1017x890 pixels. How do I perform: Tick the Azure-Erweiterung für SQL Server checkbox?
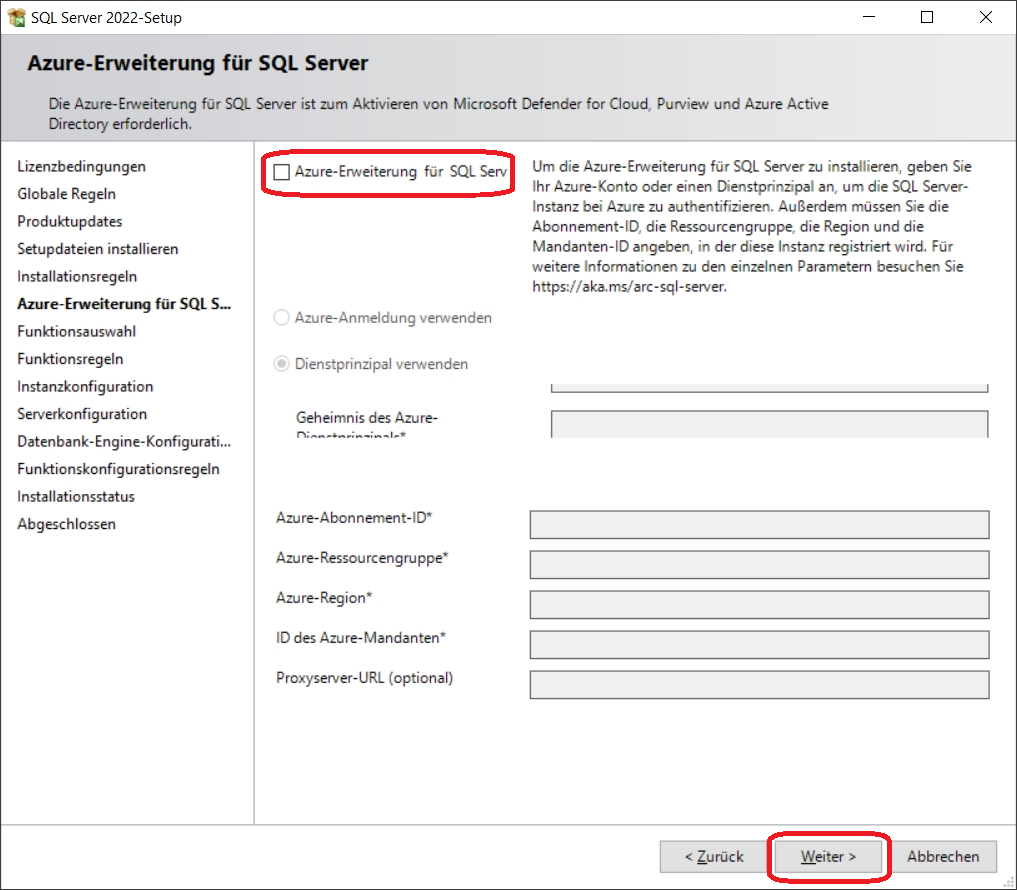click(x=281, y=172)
